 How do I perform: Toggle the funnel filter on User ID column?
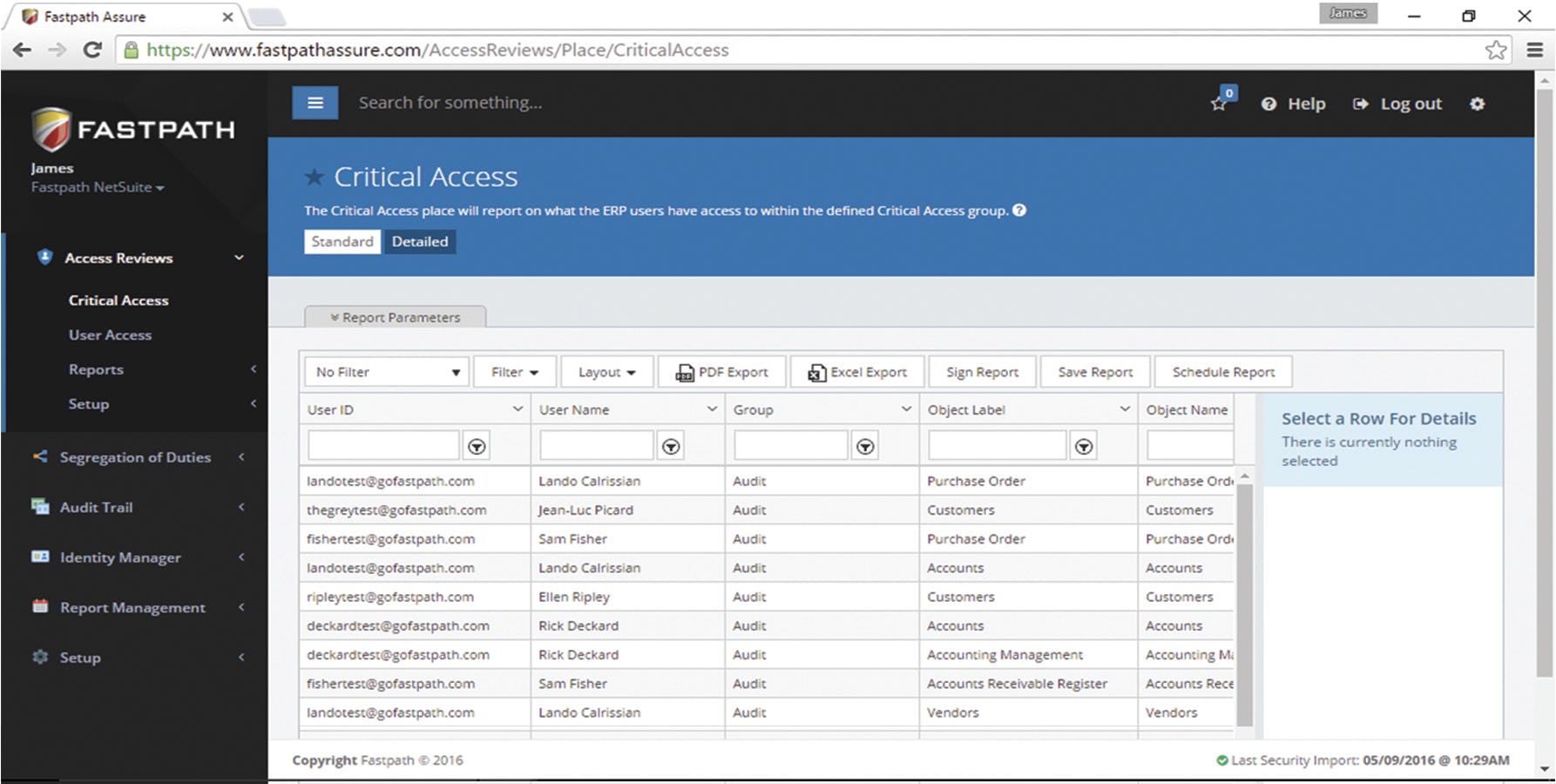click(477, 444)
